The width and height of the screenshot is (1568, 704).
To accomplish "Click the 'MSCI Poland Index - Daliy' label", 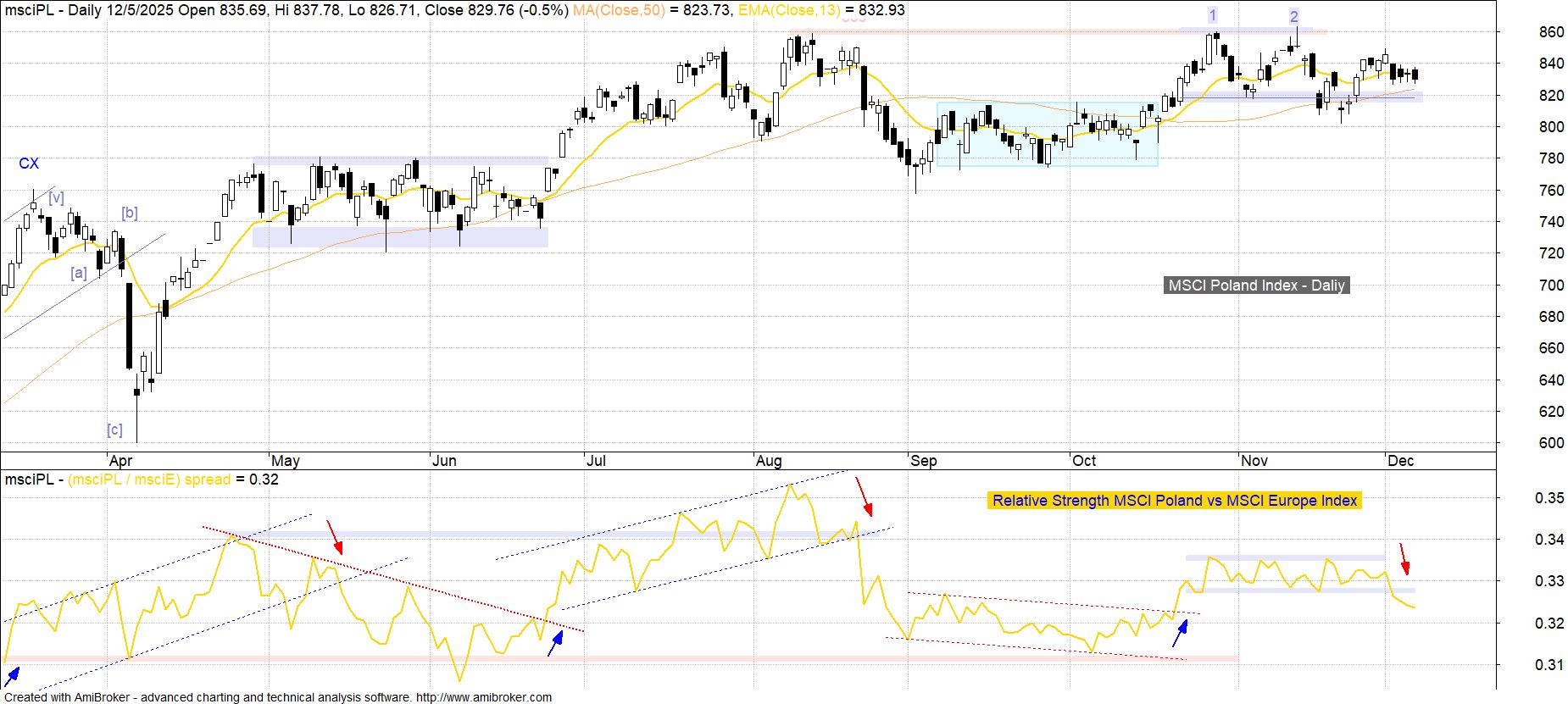I will click(1256, 285).
